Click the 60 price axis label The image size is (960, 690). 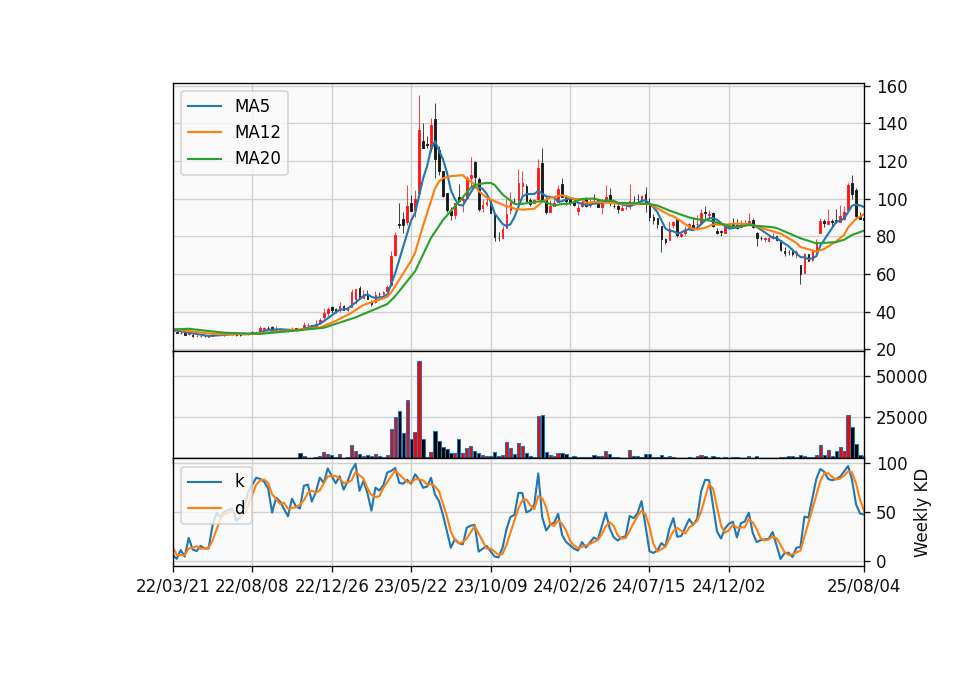click(887, 275)
